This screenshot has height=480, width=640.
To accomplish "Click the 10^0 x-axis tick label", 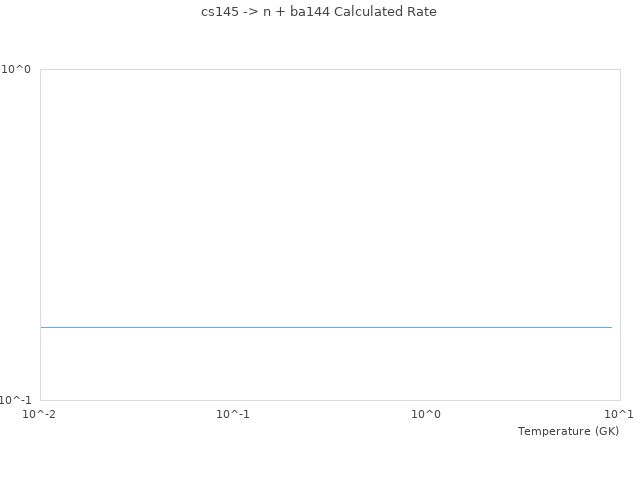I will click(426, 414).
